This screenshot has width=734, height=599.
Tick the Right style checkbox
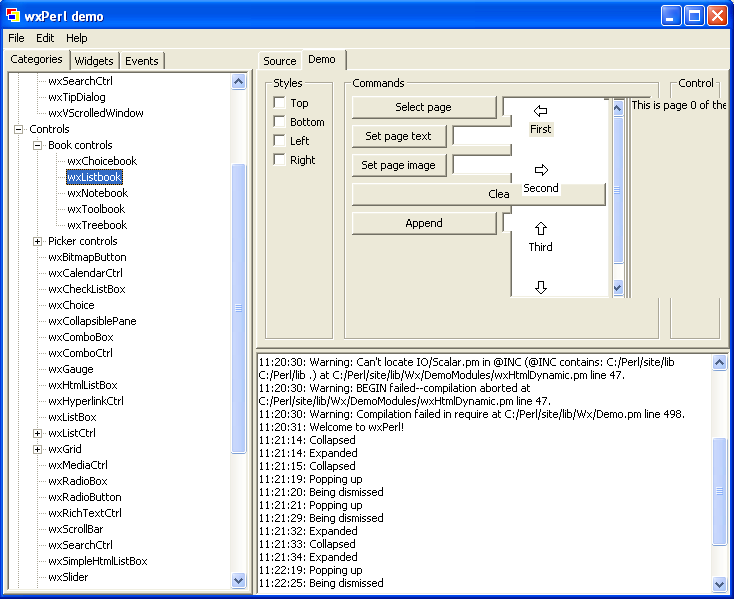[280, 160]
